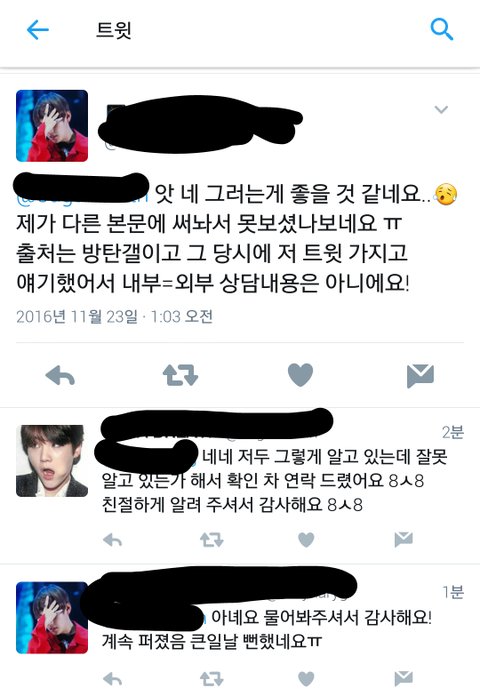Retweet the 1분 bottom tweet
Image resolution: width=480 pixels, height=696 pixels.
(211, 678)
